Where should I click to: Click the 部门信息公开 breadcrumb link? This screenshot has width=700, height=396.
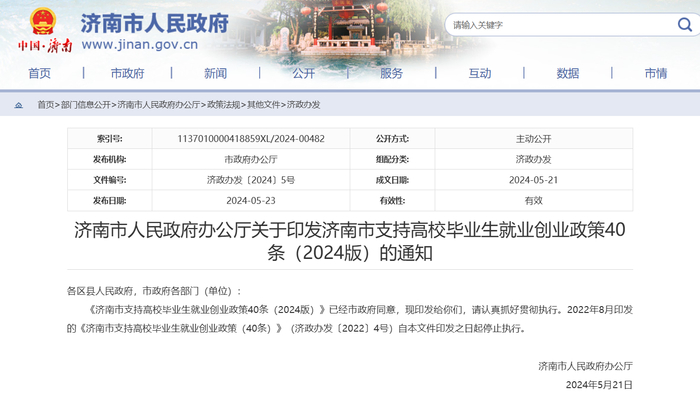(x=86, y=105)
